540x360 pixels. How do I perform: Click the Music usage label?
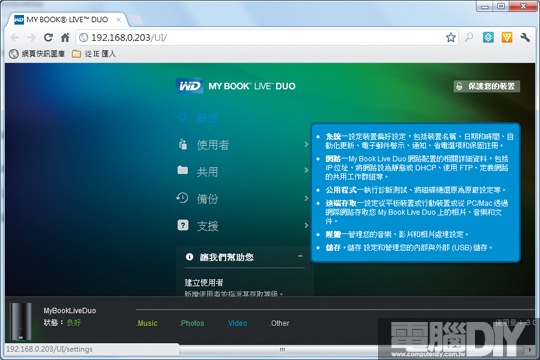pos(147,323)
